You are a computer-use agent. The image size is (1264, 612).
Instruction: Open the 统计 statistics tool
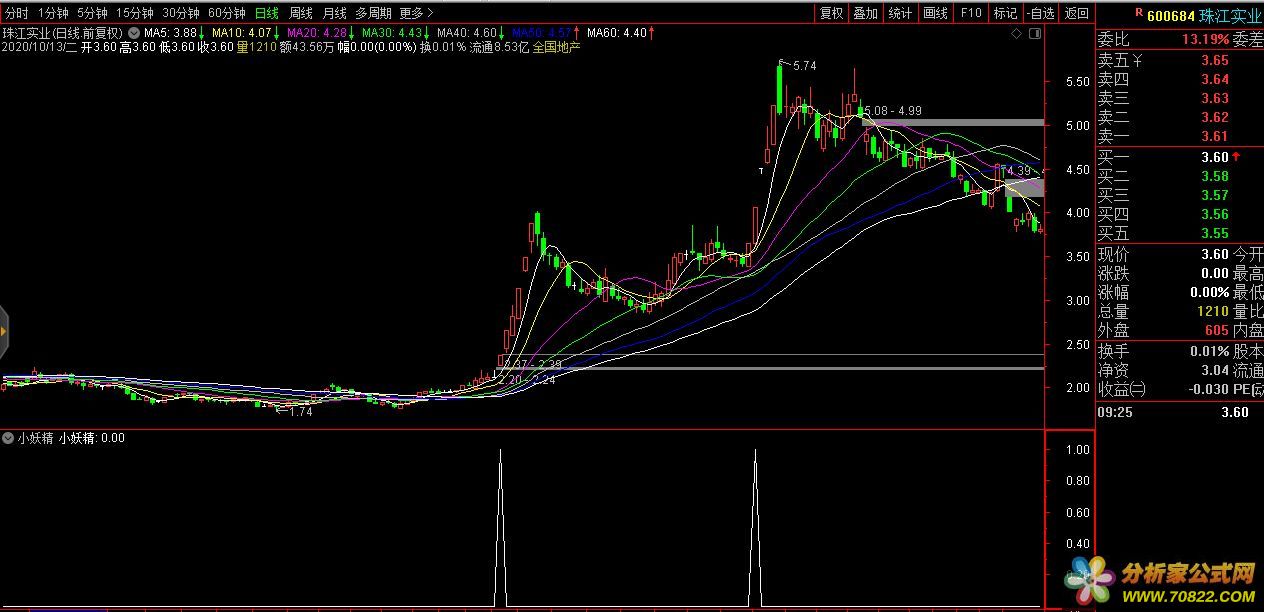click(x=900, y=13)
